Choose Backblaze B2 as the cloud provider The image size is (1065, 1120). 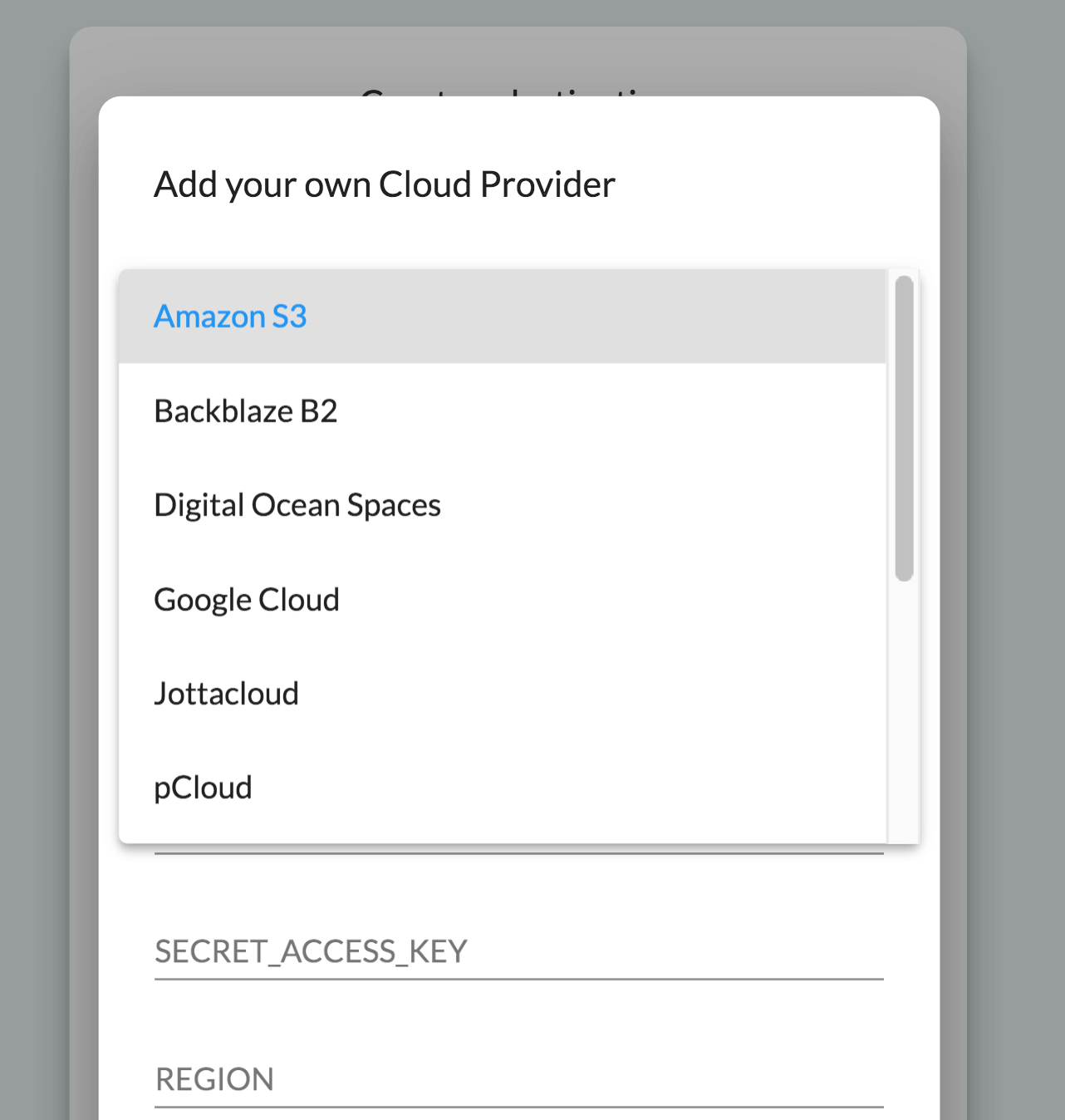(245, 410)
